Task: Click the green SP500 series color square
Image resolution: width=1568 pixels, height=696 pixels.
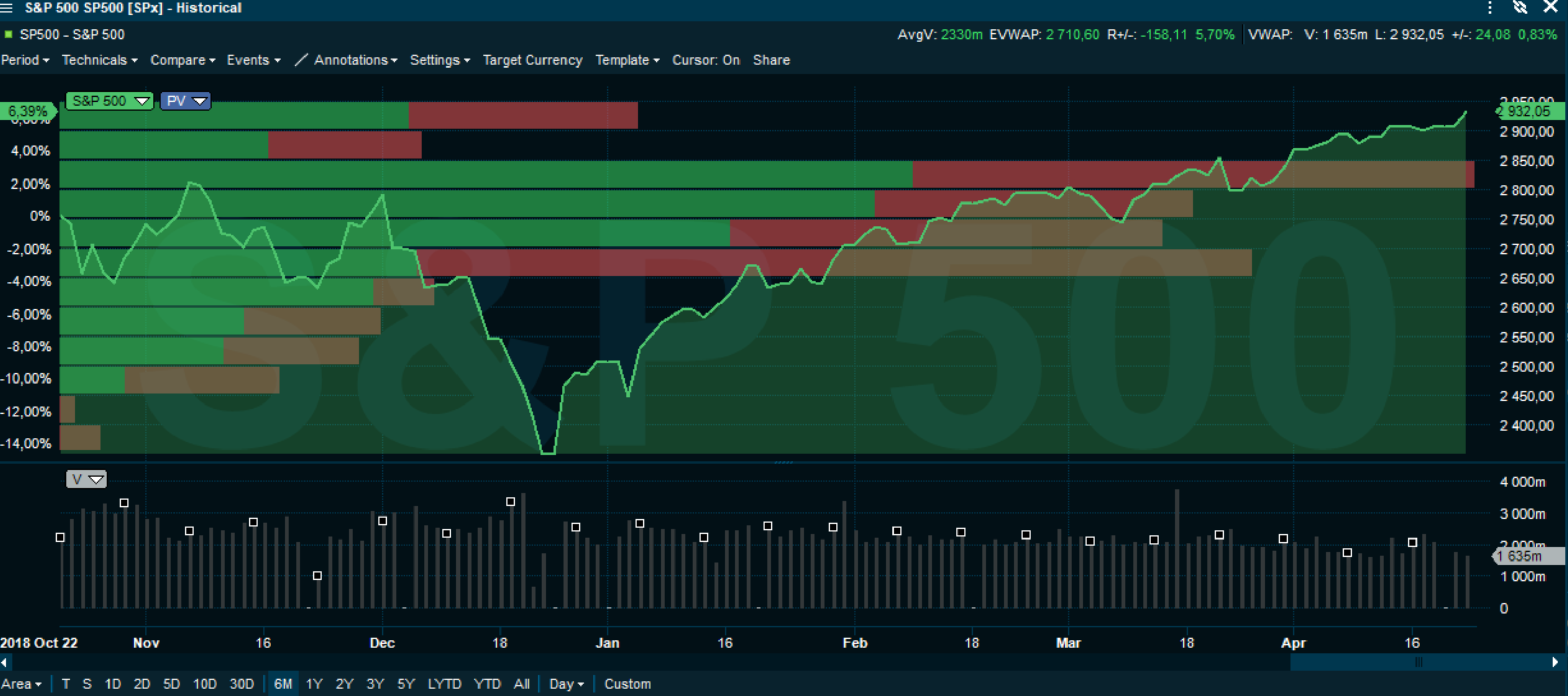Action: tap(8, 34)
